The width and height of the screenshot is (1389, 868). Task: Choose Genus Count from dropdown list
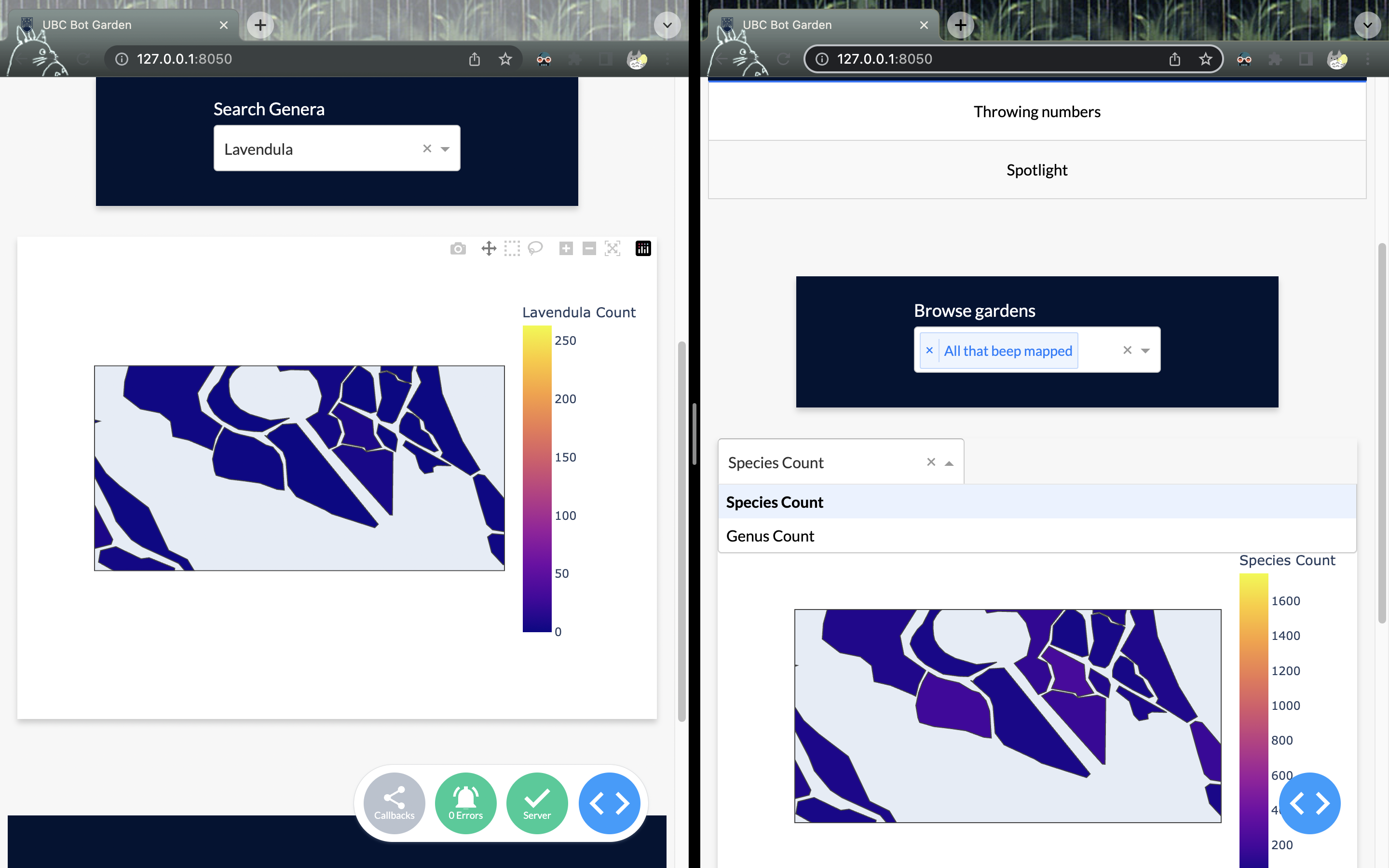click(x=770, y=536)
